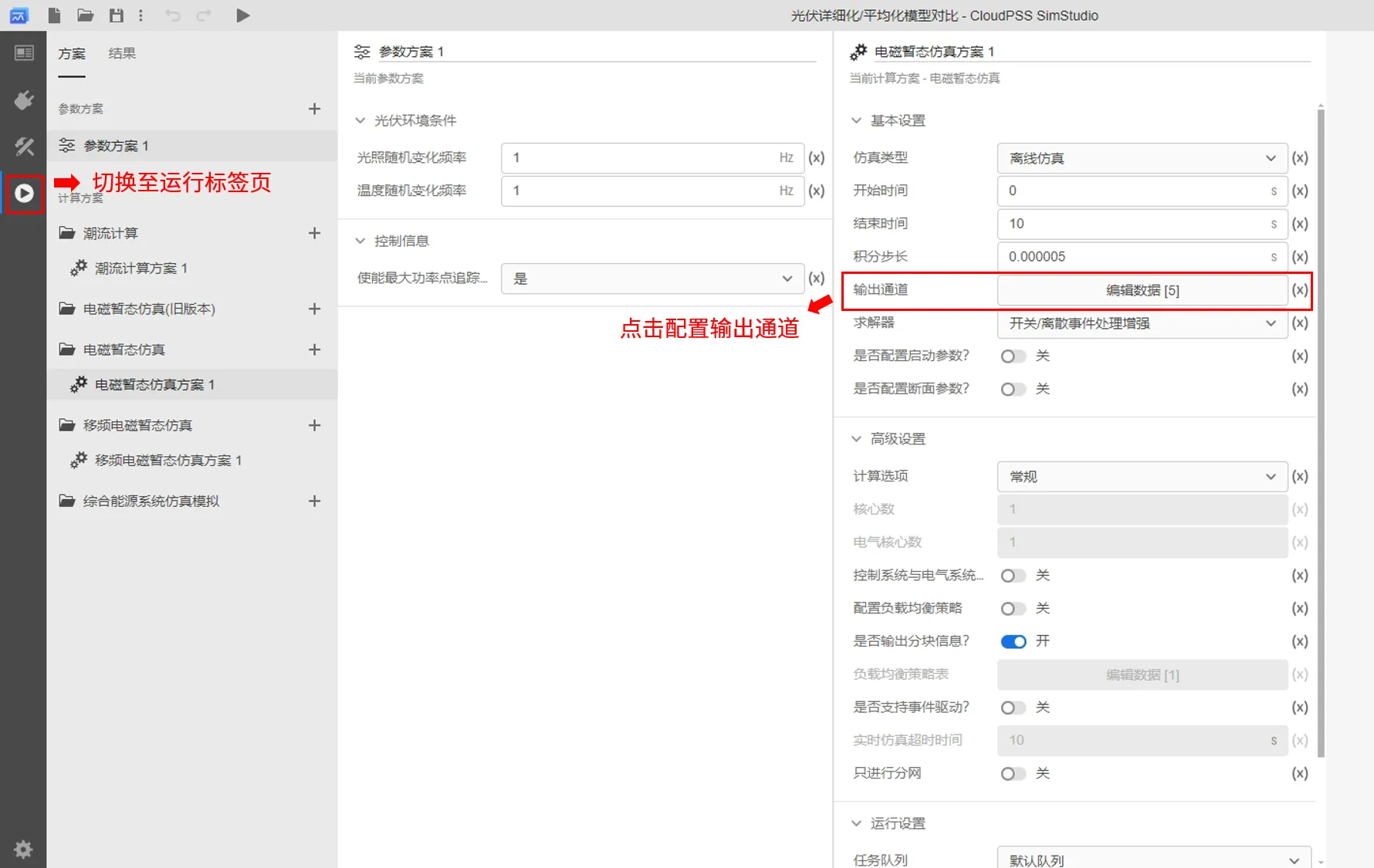Toggle 是否配置启动参数 switch
This screenshot has height=868, width=1374.
pos(1013,356)
